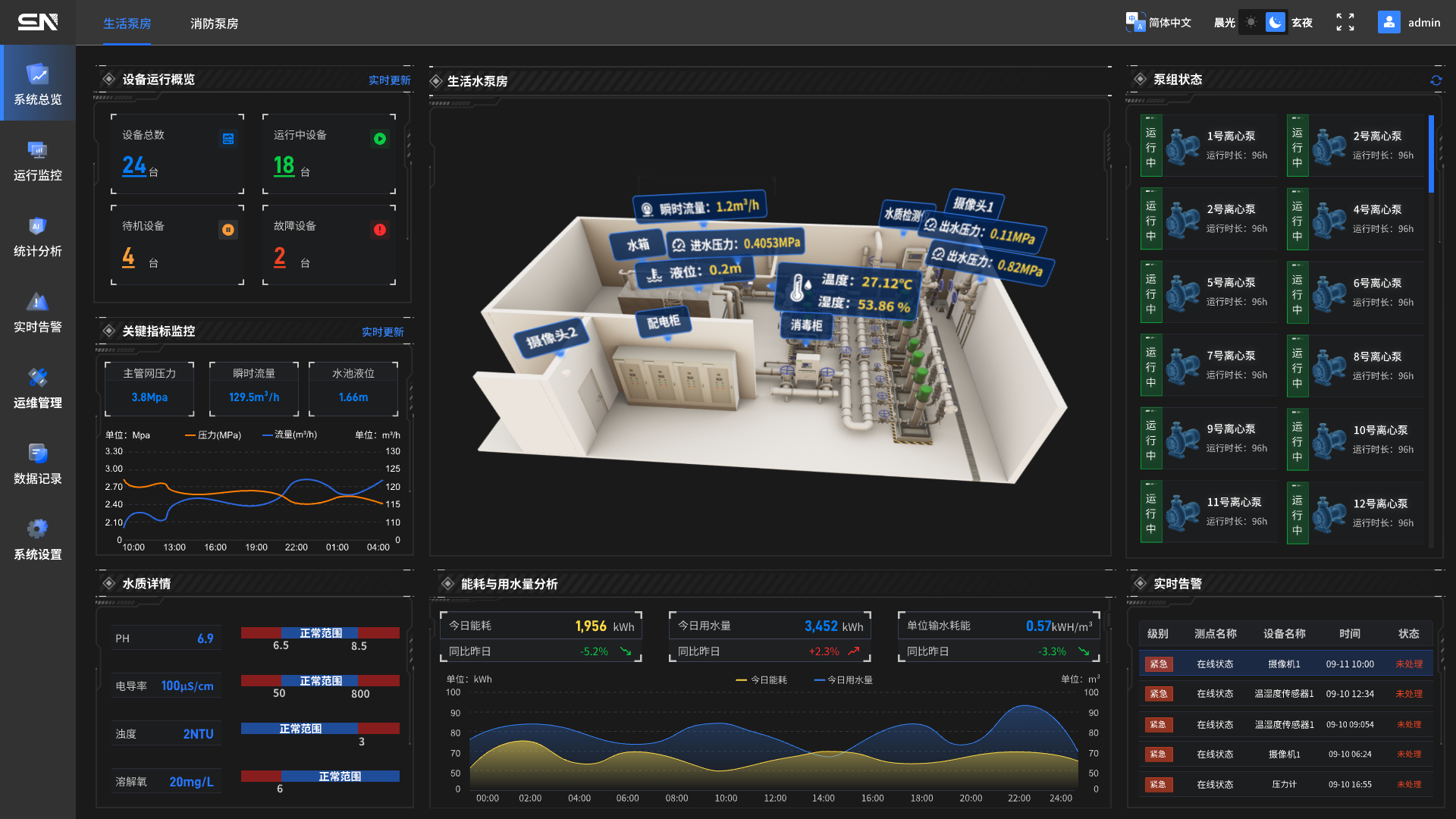1456x819 pixels.
Task: Click 摄像头2 label in 3D view
Action: coord(551,337)
